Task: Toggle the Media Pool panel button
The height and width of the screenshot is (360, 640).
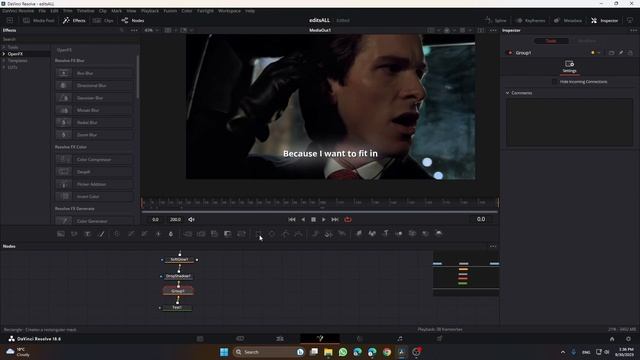Action: tap(39, 20)
